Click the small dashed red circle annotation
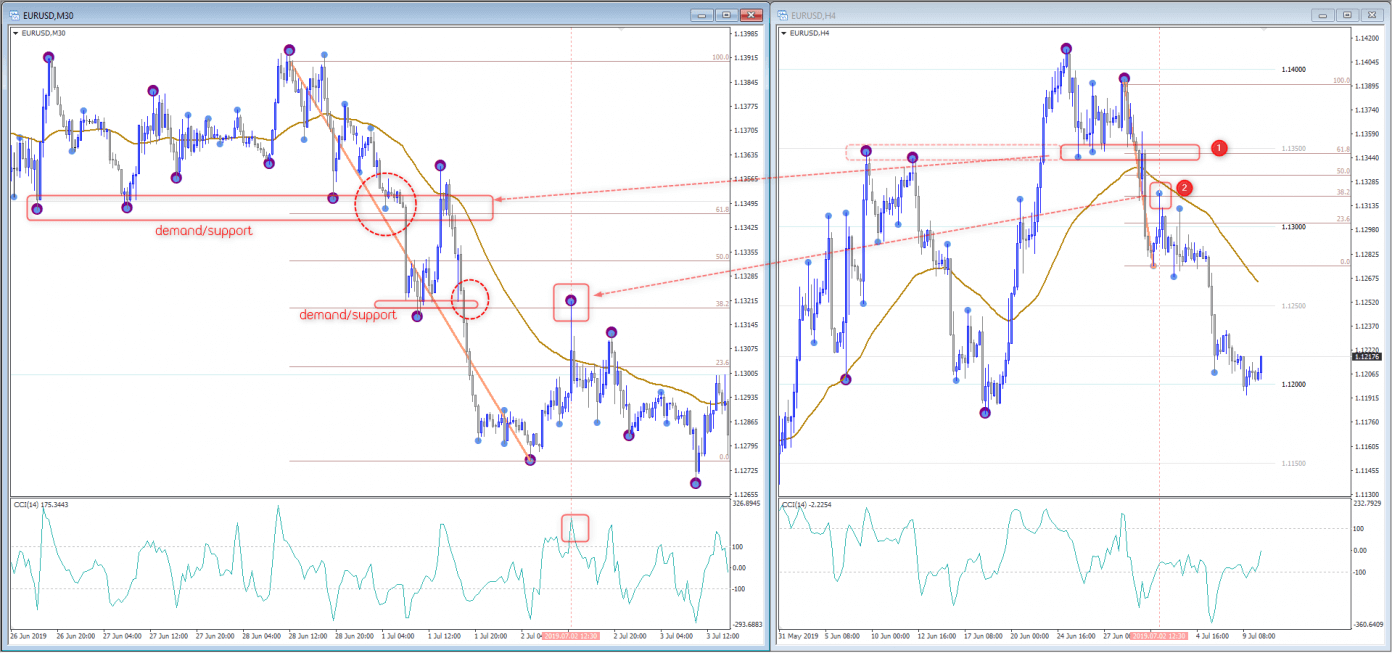 click(x=469, y=298)
